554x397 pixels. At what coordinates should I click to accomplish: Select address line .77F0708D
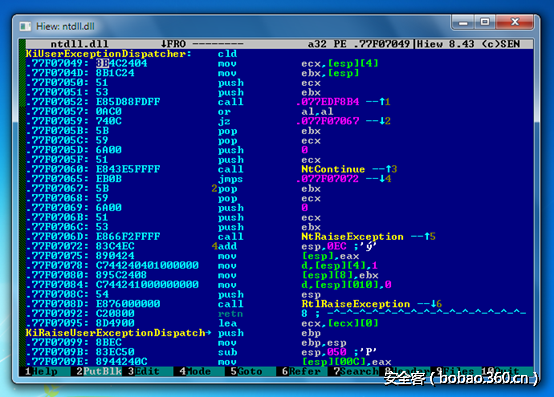[57, 304]
